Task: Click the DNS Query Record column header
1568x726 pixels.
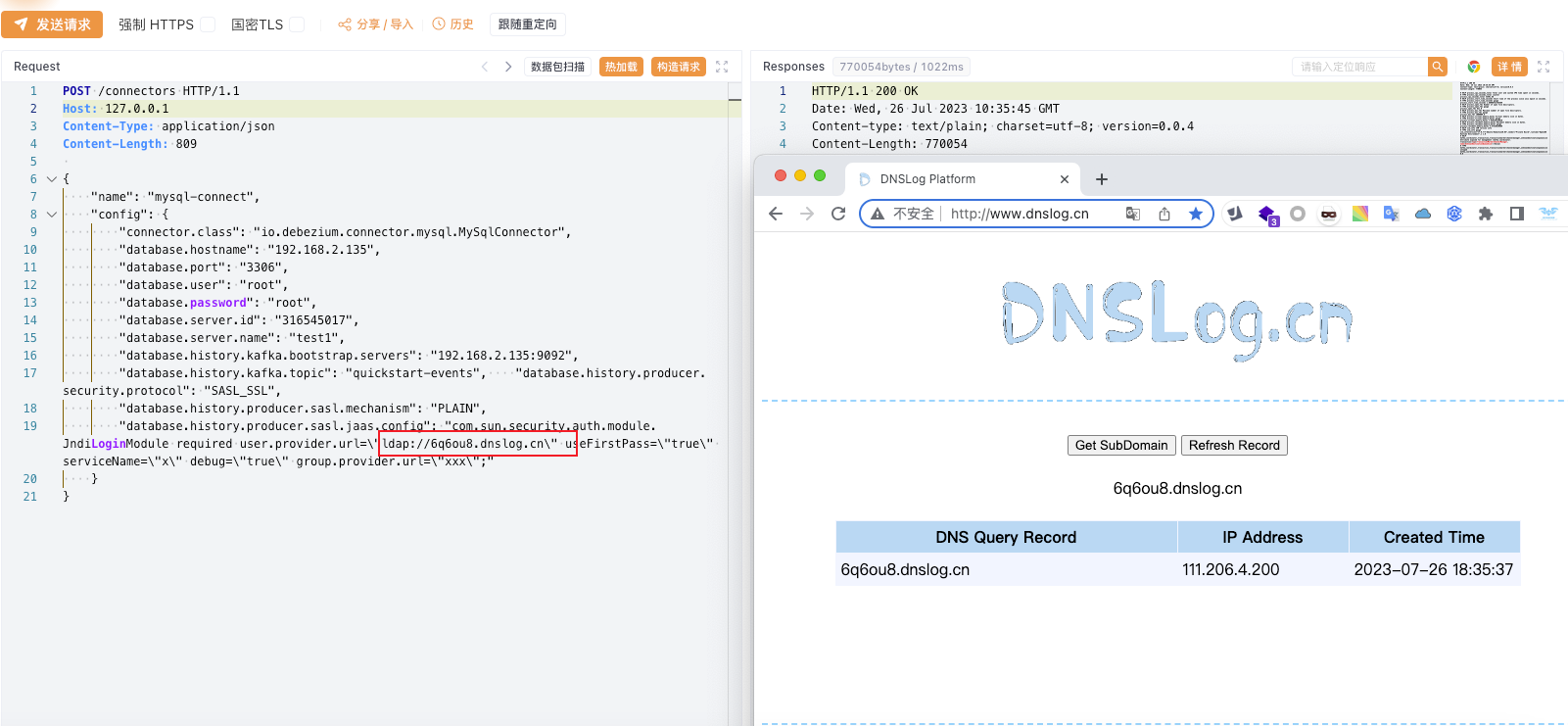Action: tap(1006, 537)
